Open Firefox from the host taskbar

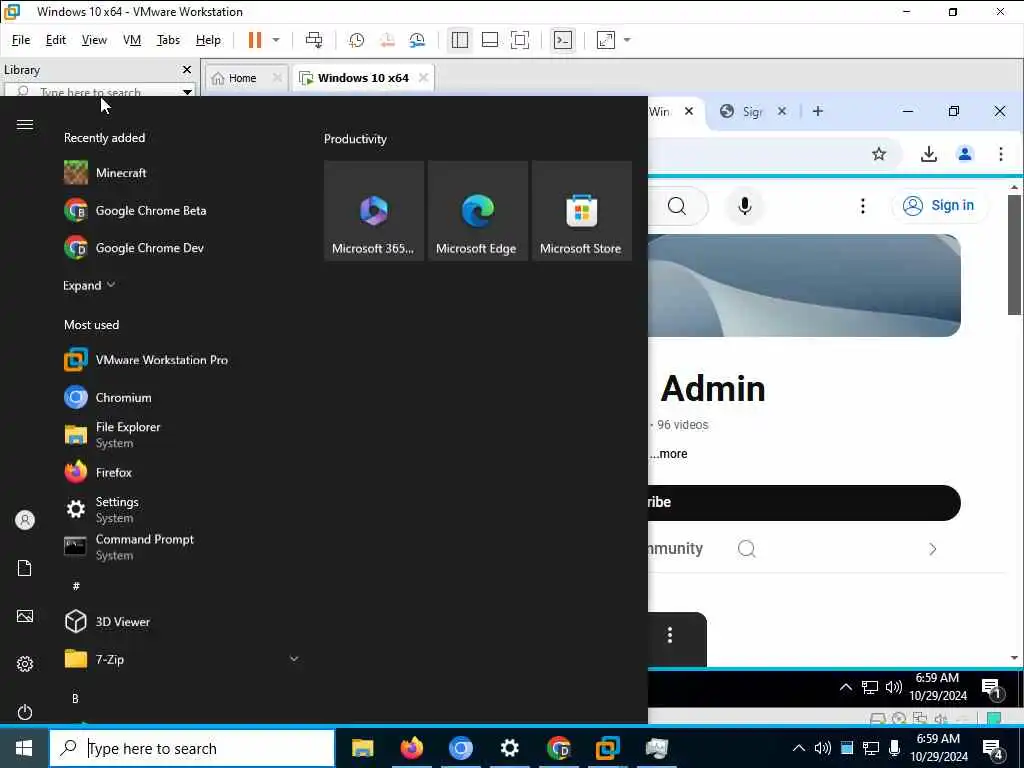click(x=411, y=748)
